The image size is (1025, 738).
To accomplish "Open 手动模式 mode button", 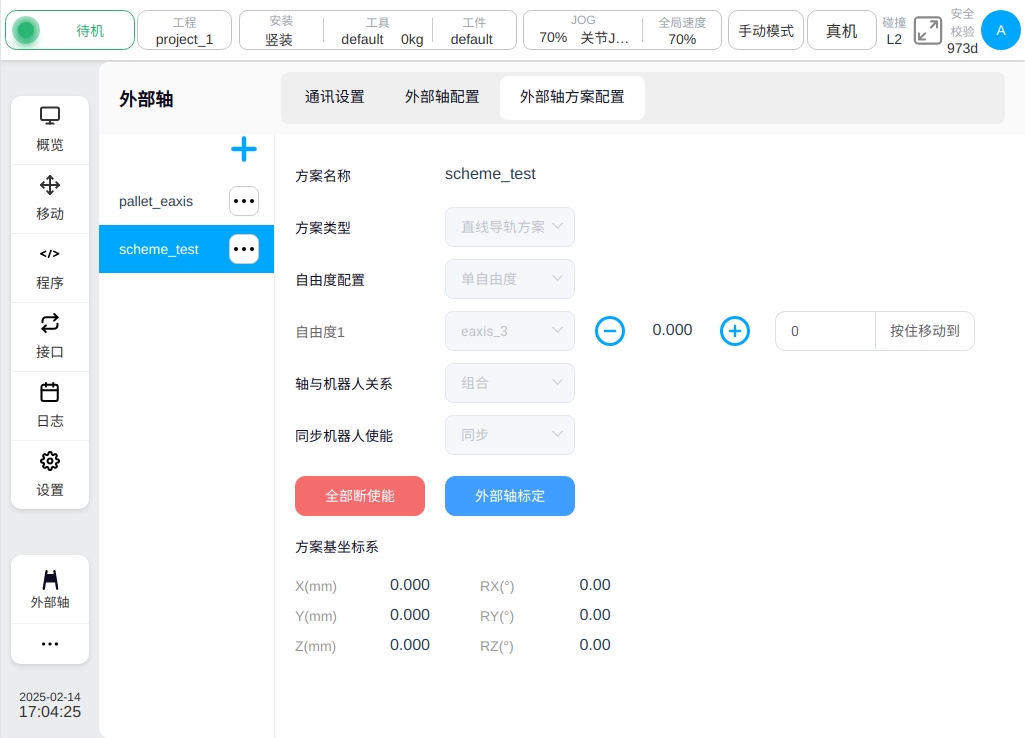I will tap(765, 30).
